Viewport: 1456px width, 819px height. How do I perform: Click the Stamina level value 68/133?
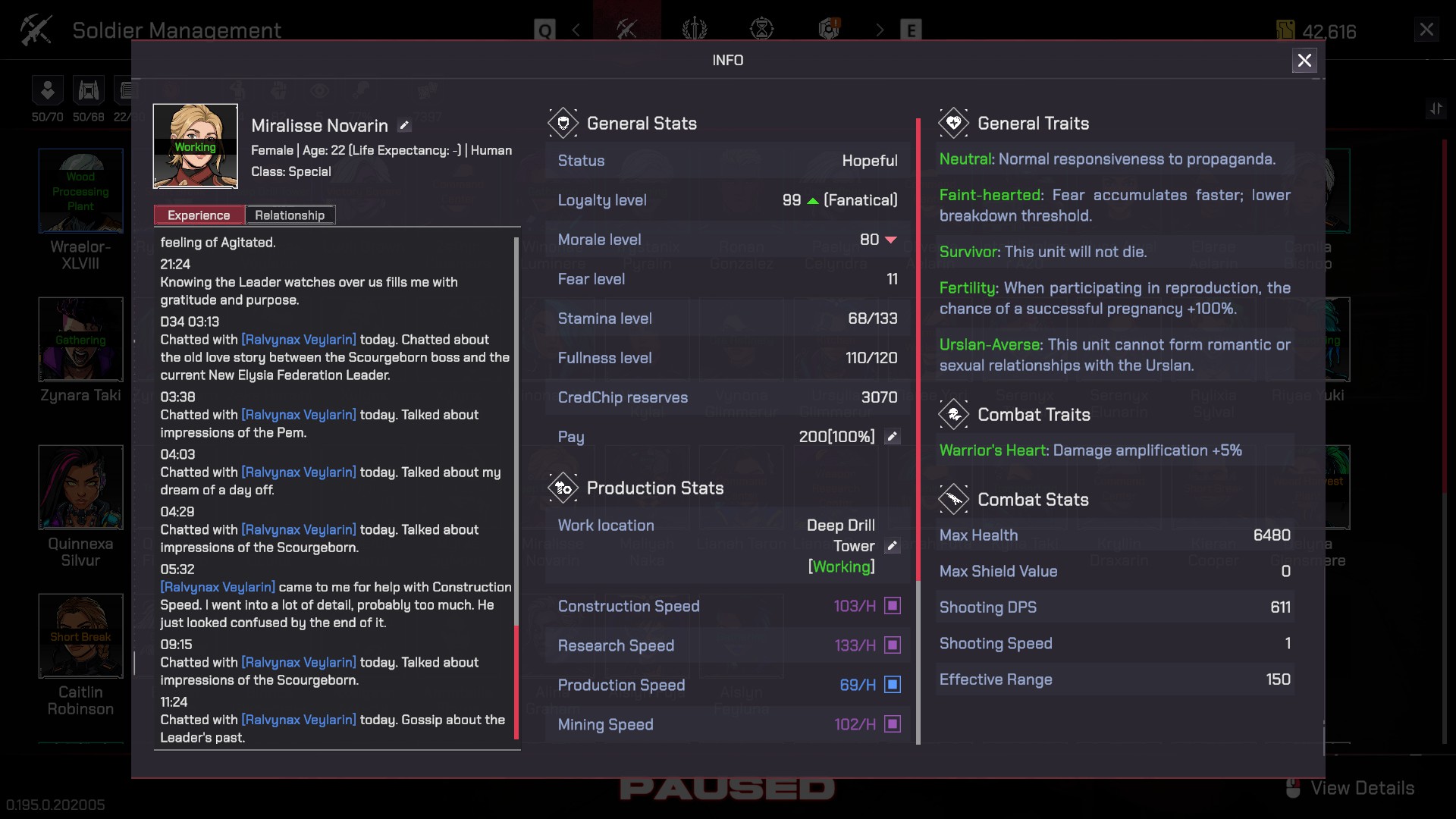click(x=873, y=318)
